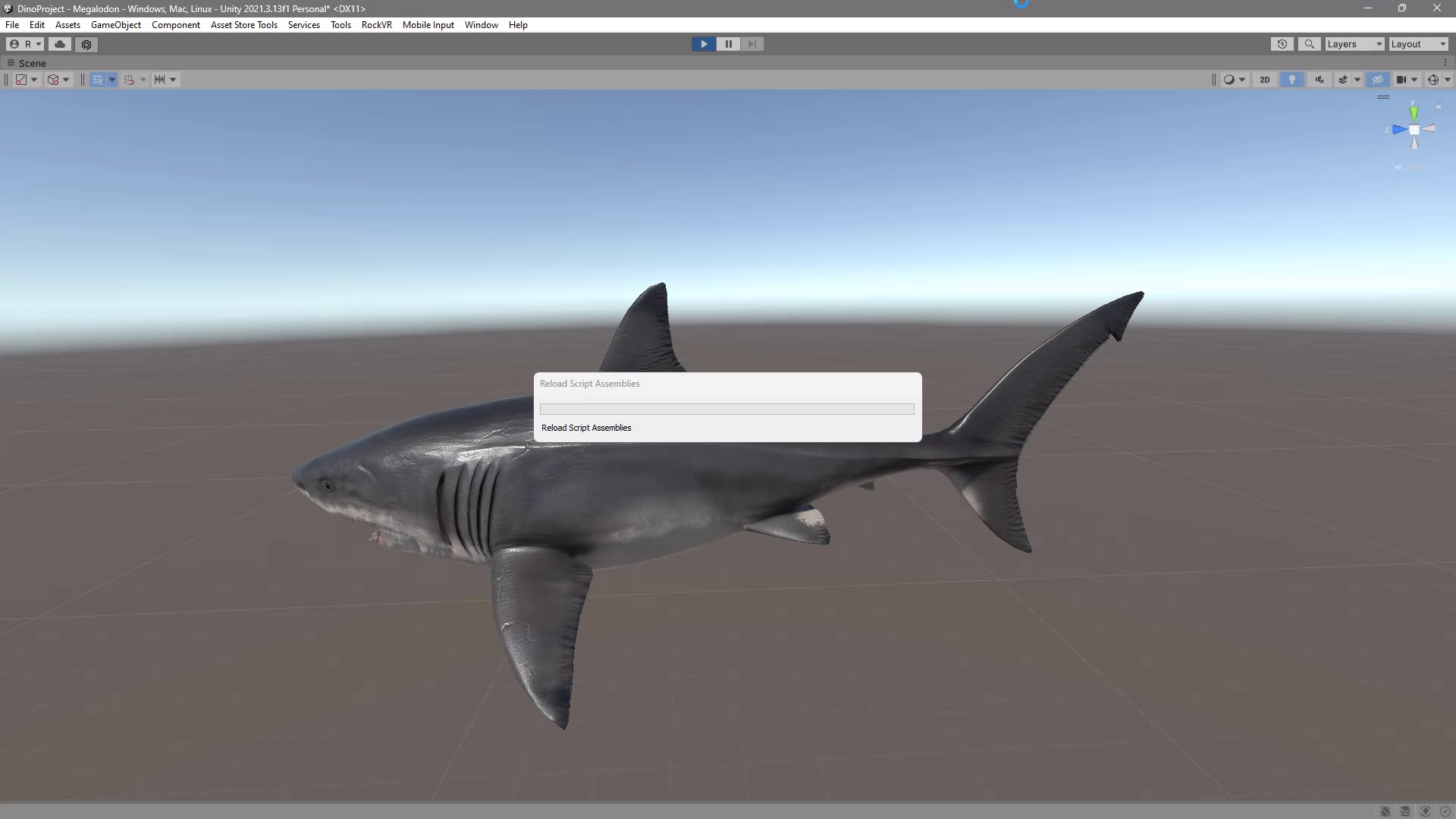1456x819 pixels.
Task: Click the cloud services icon
Action: 60,44
